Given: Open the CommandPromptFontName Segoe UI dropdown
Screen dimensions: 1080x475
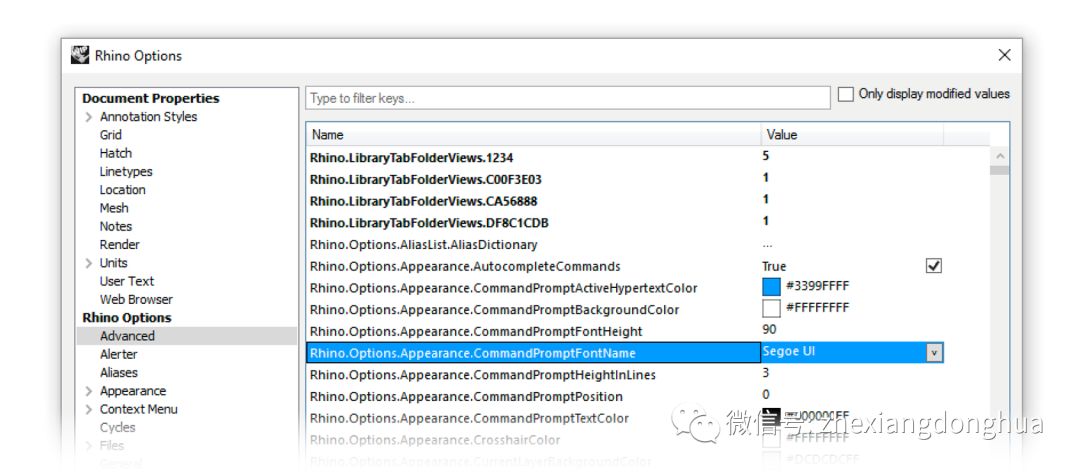Looking at the screenshot, I should tap(934, 353).
